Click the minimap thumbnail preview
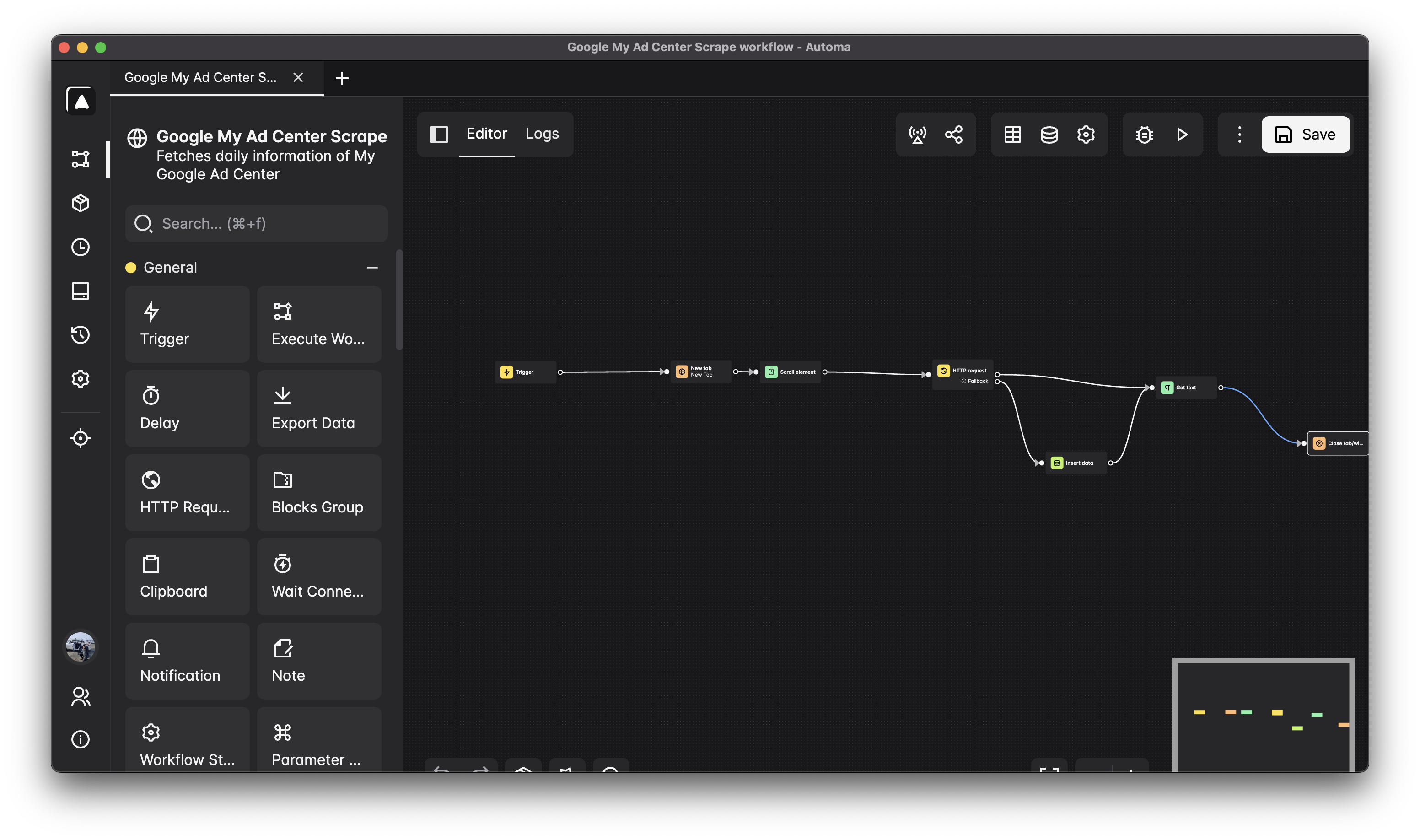Screen dimensions: 1420x840 pyautogui.click(x=1263, y=714)
